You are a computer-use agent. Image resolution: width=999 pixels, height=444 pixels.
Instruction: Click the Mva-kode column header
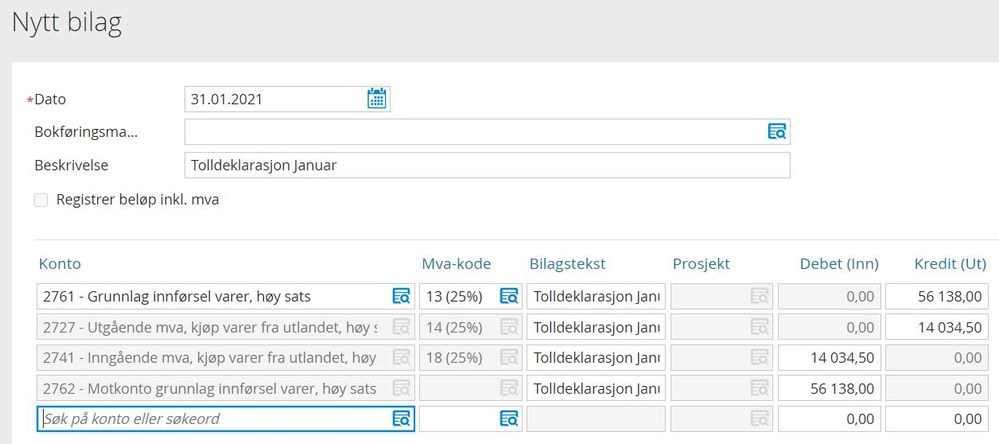click(456, 264)
